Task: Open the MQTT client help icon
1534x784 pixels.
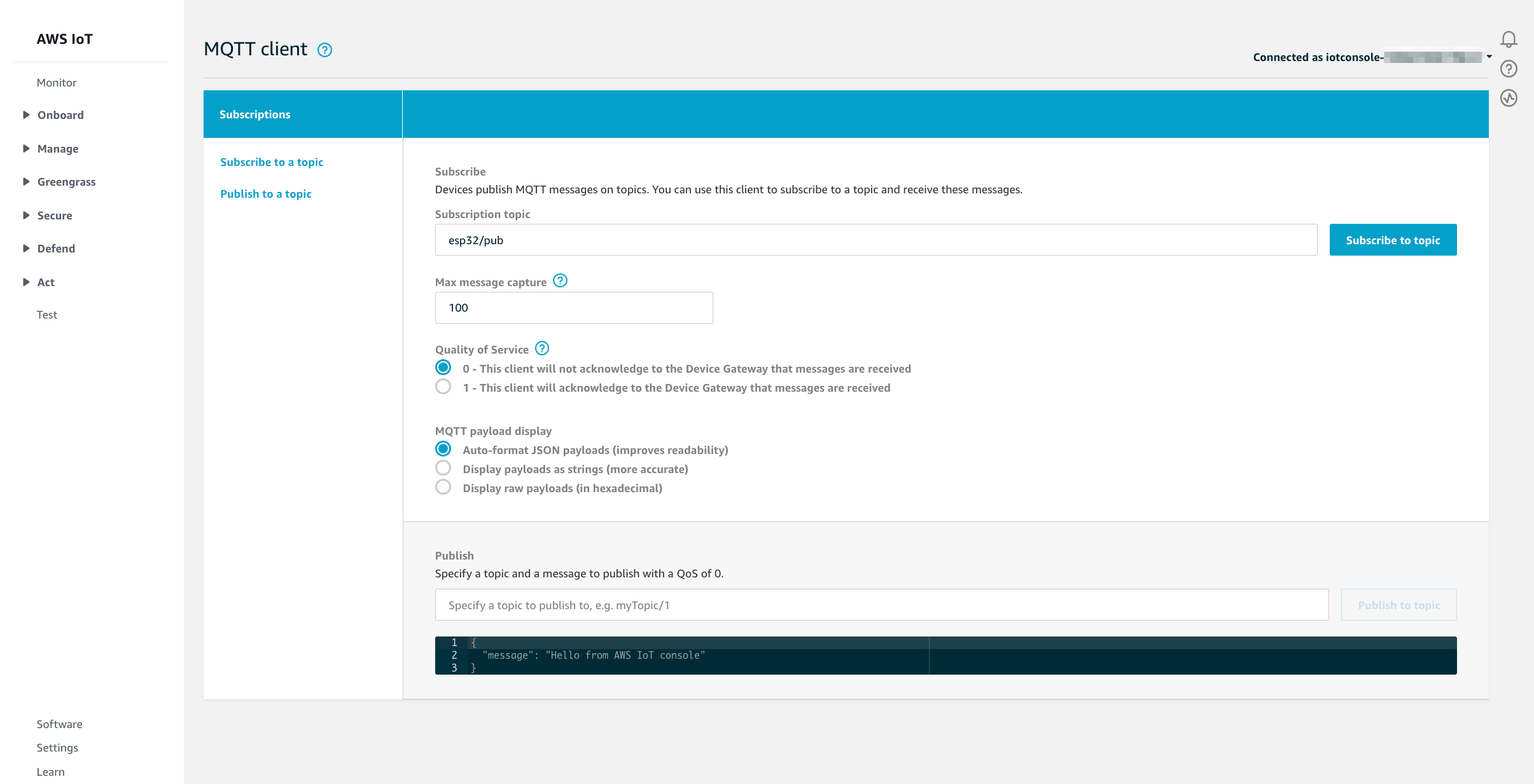Action: pos(324,50)
